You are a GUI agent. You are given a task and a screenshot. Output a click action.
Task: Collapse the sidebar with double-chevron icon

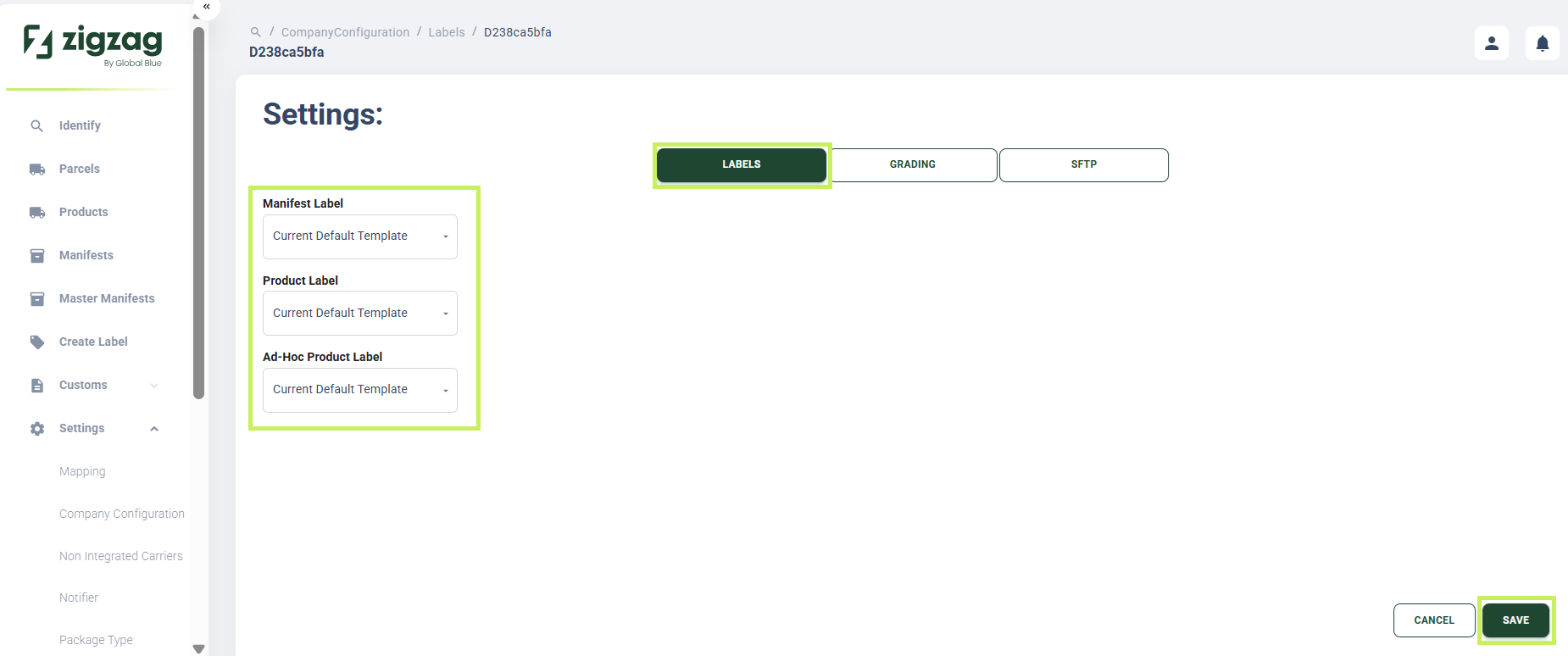pyautogui.click(x=206, y=7)
